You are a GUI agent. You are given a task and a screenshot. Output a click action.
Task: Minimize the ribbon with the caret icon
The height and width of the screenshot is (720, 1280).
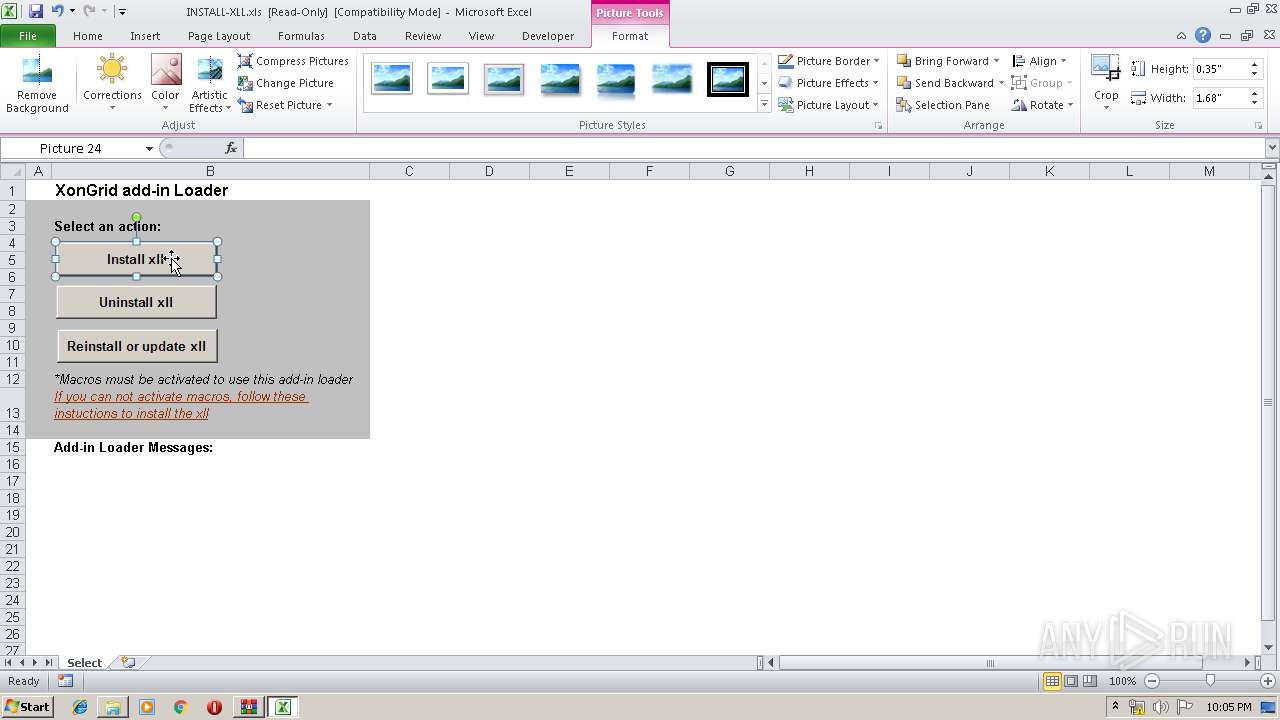[x=1181, y=36]
